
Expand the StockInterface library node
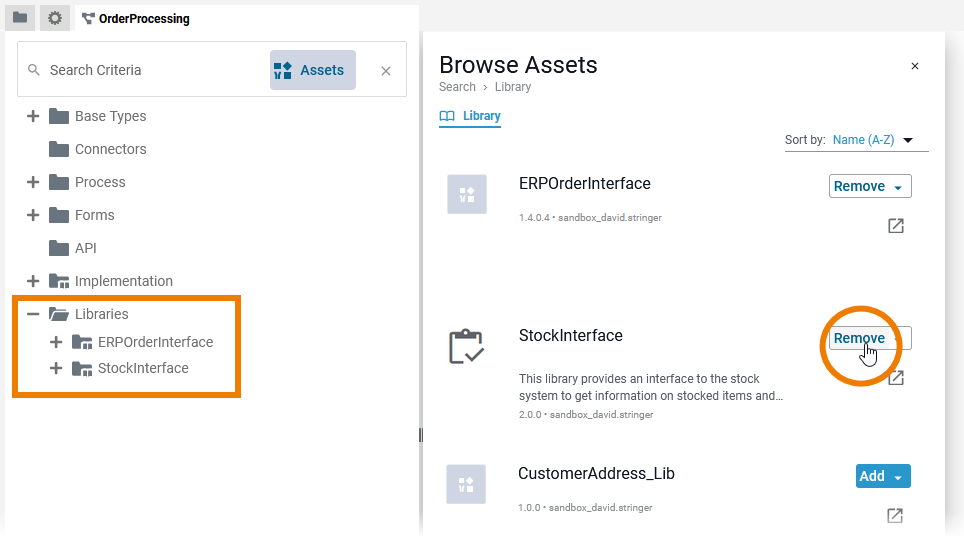pos(56,368)
